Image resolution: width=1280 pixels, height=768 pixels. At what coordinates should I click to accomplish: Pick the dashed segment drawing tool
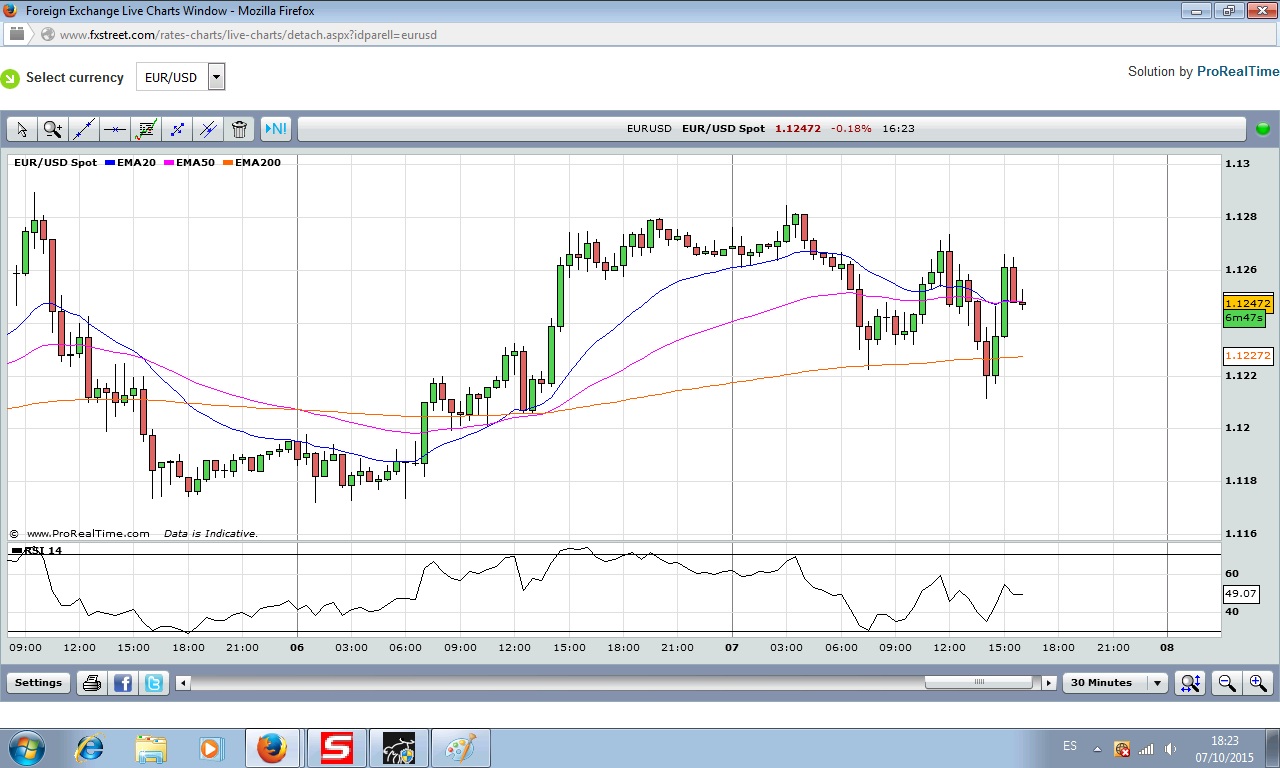177,129
